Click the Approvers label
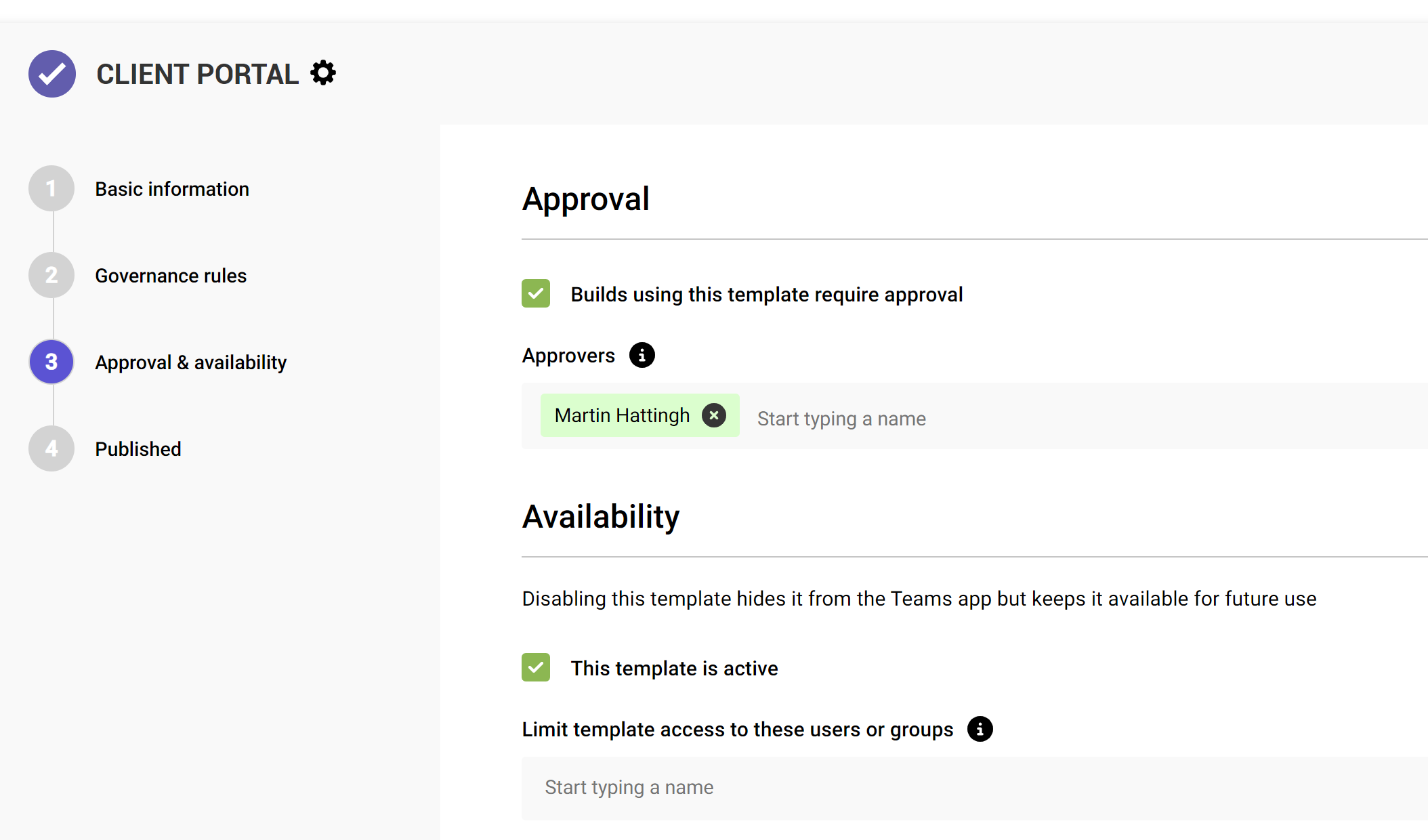Image resolution: width=1428 pixels, height=840 pixels. point(568,356)
